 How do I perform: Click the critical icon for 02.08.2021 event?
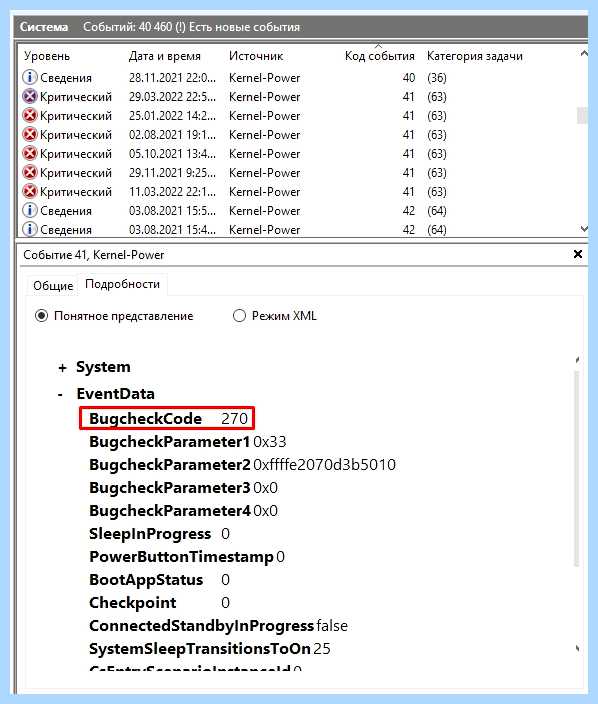tap(30, 135)
